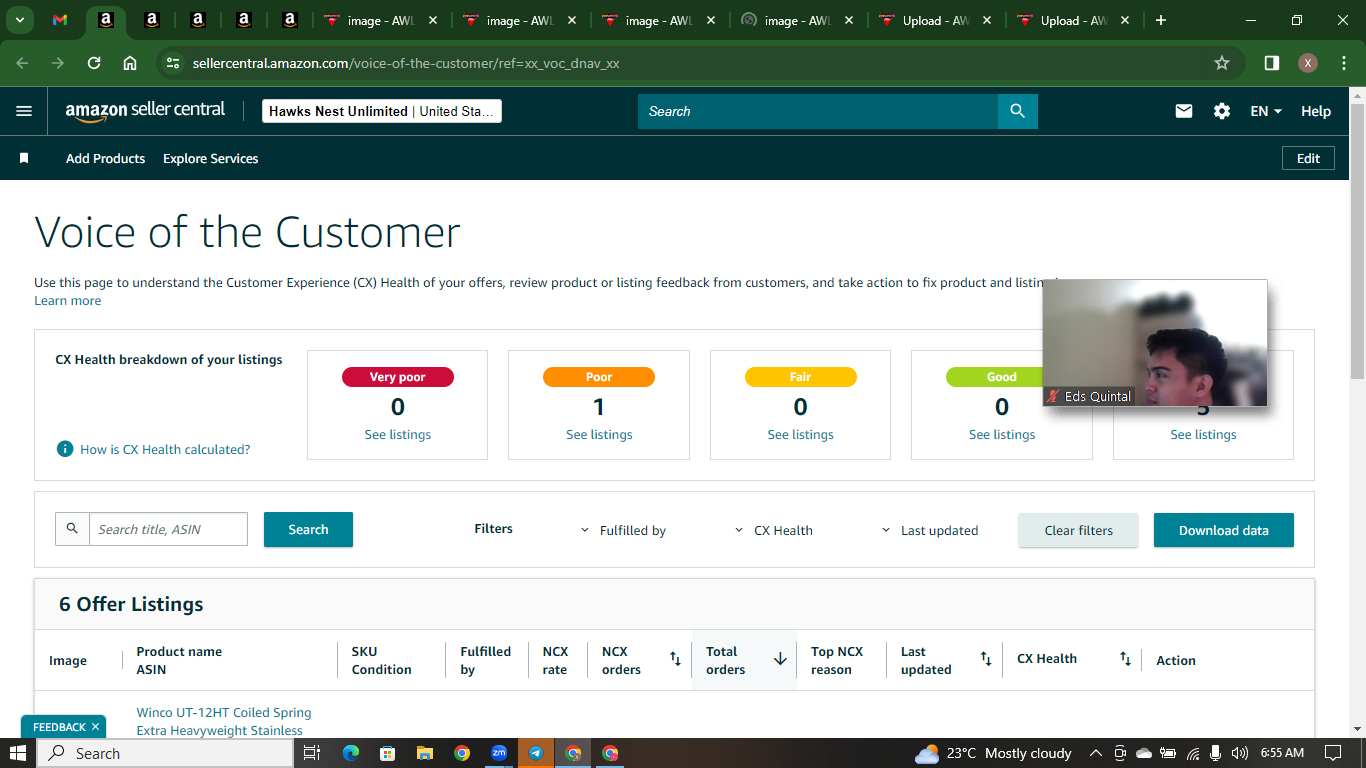Click the Edit button in the navigation bar

click(x=1308, y=158)
